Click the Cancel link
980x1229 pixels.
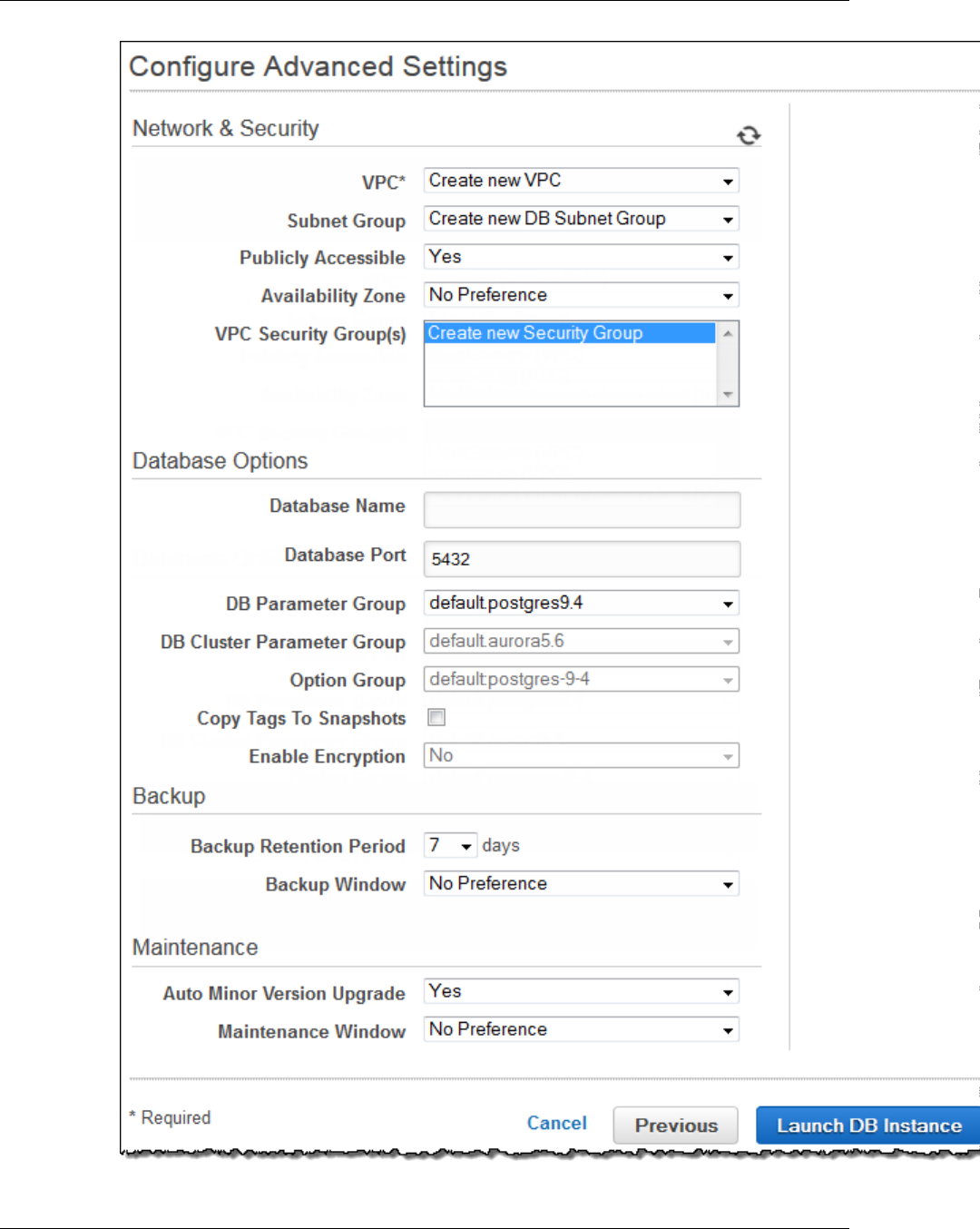coord(556,1124)
